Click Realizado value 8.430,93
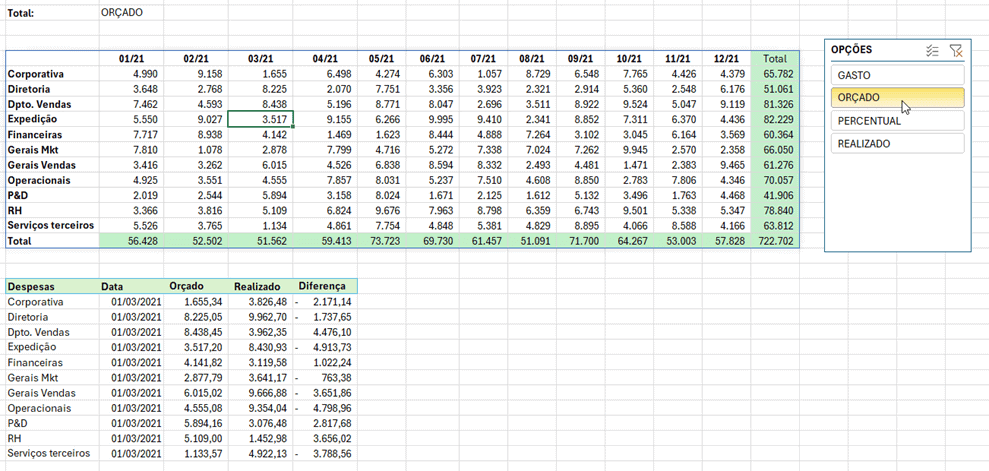Image resolution: width=989 pixels, height=471 pixels. tap(260, 347)
